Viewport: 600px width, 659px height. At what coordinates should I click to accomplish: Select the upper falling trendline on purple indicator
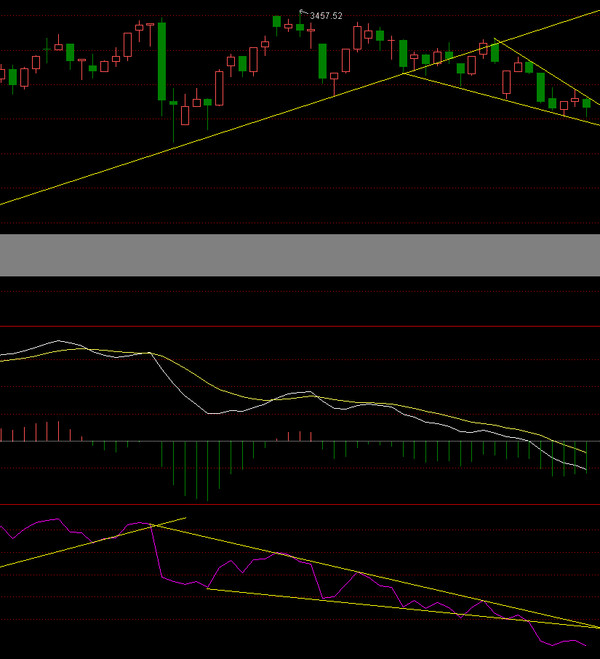[374, 576]
